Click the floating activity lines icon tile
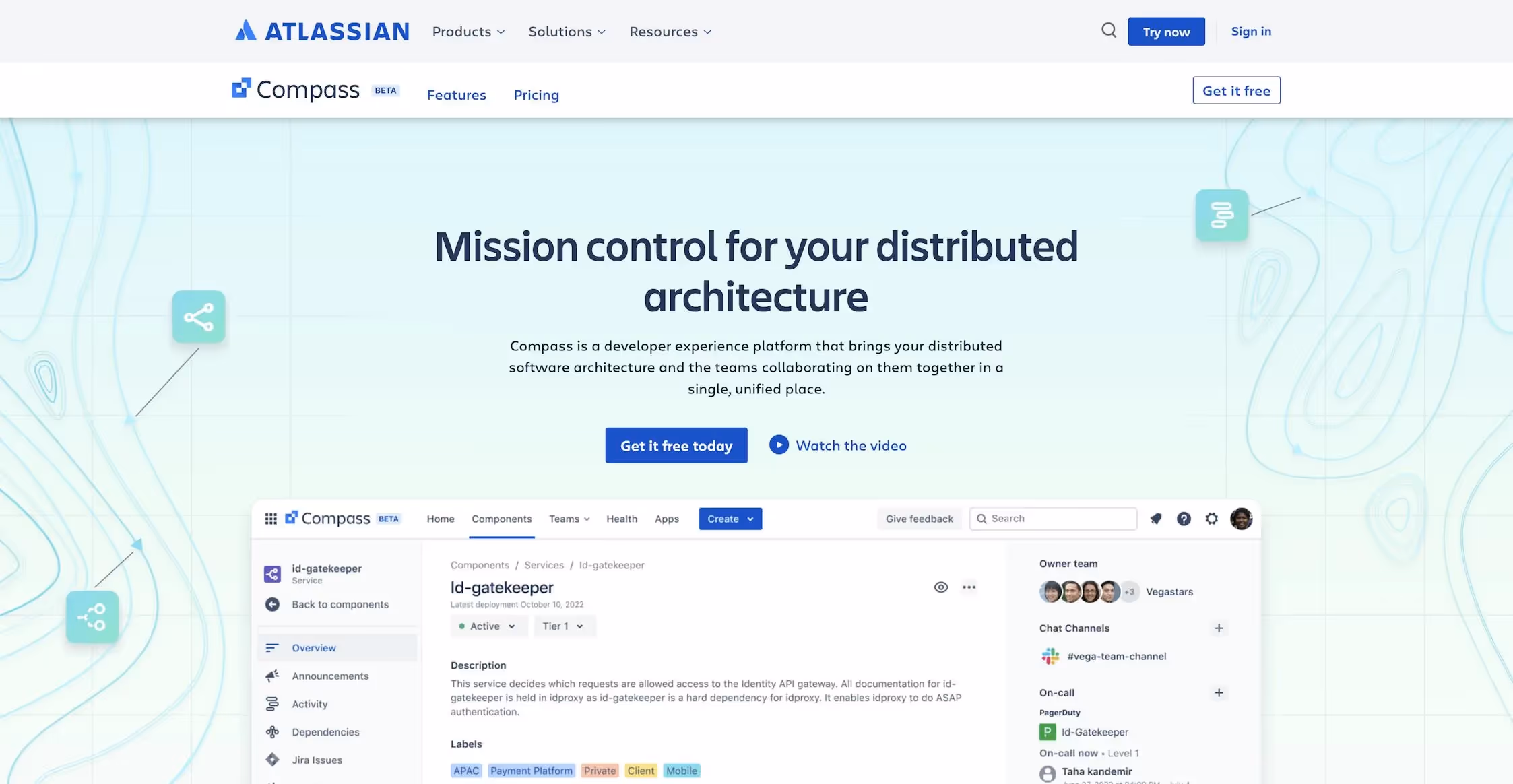The width and height of the screenshot is (1513, 784). pos(1221,215)
